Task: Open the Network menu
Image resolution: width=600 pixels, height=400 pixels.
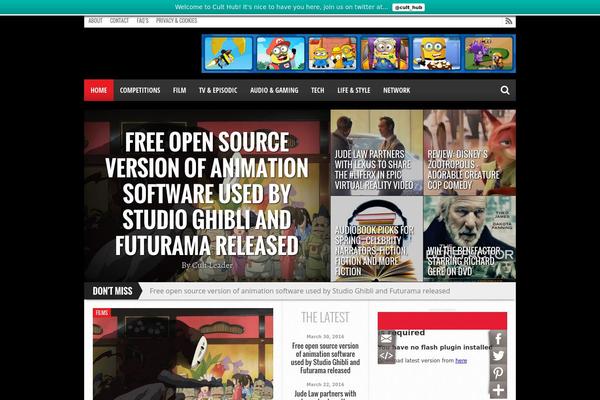Action: pos(396,90)
